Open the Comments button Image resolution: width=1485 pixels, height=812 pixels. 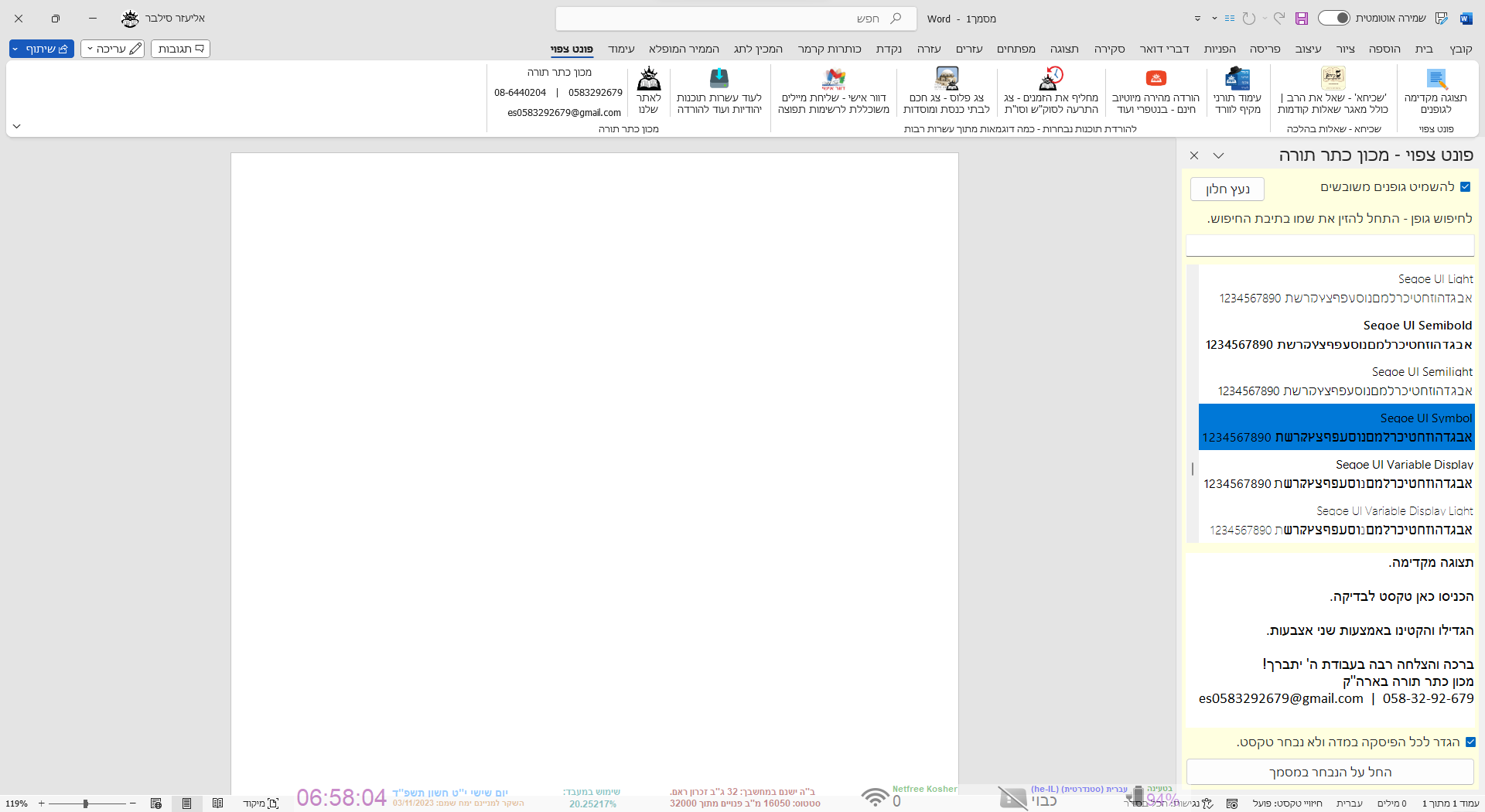click(x=181, y=49)
